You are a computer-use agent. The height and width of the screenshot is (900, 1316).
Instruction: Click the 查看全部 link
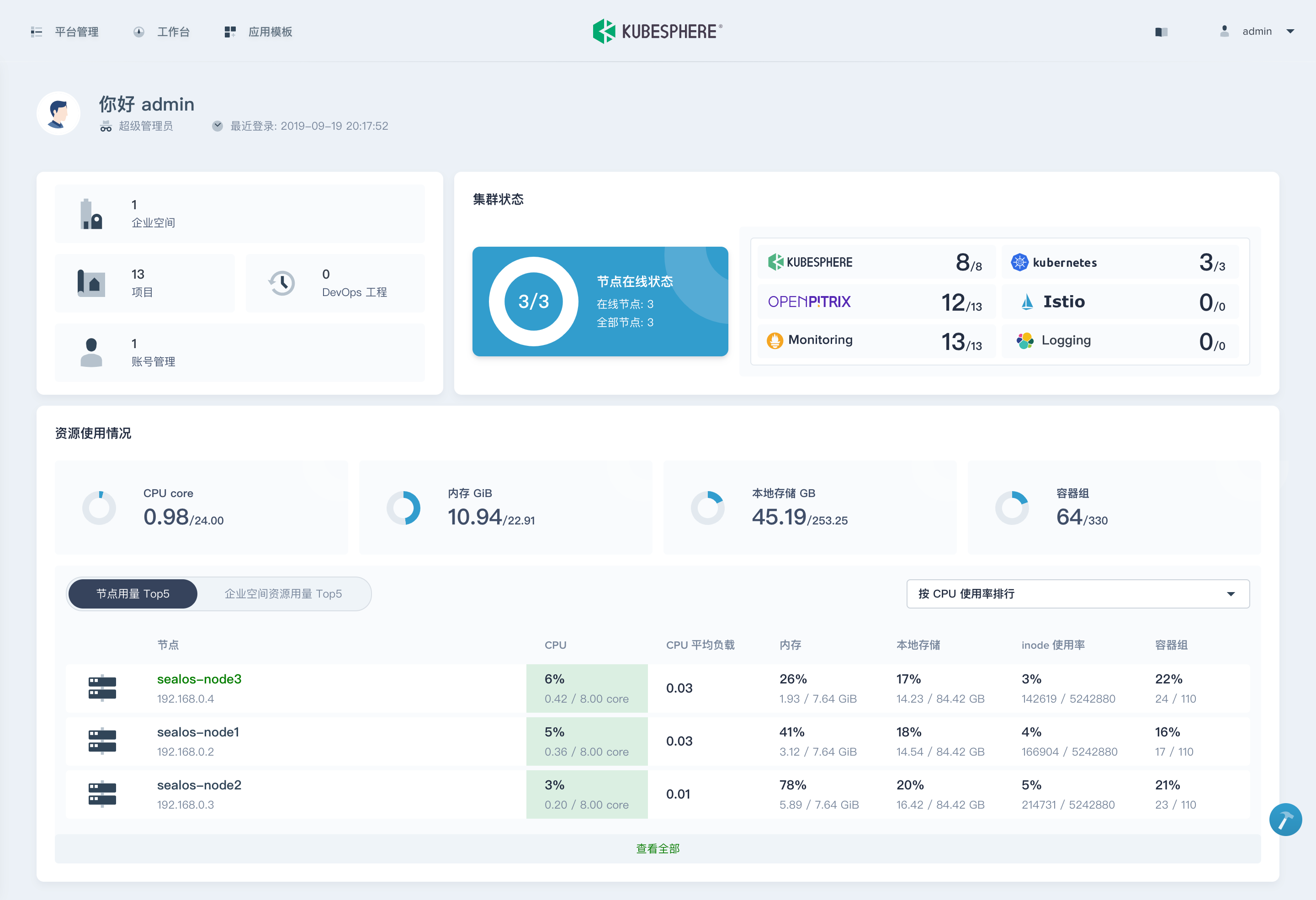tap(658, 848)
